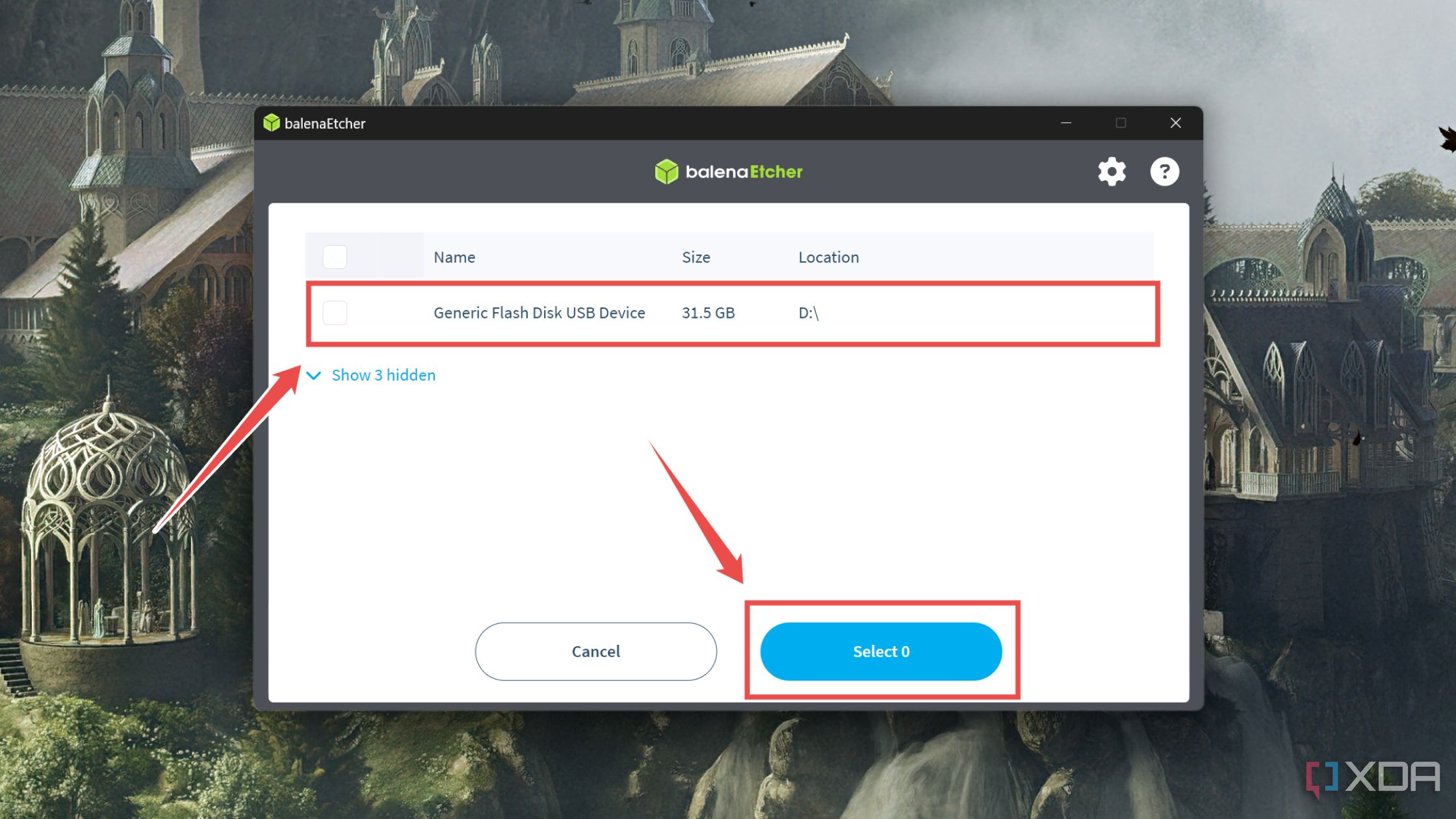Toggle the header select-all checkbox
The height and width of the screenshot is (819, 1456).
coord(335,257)
